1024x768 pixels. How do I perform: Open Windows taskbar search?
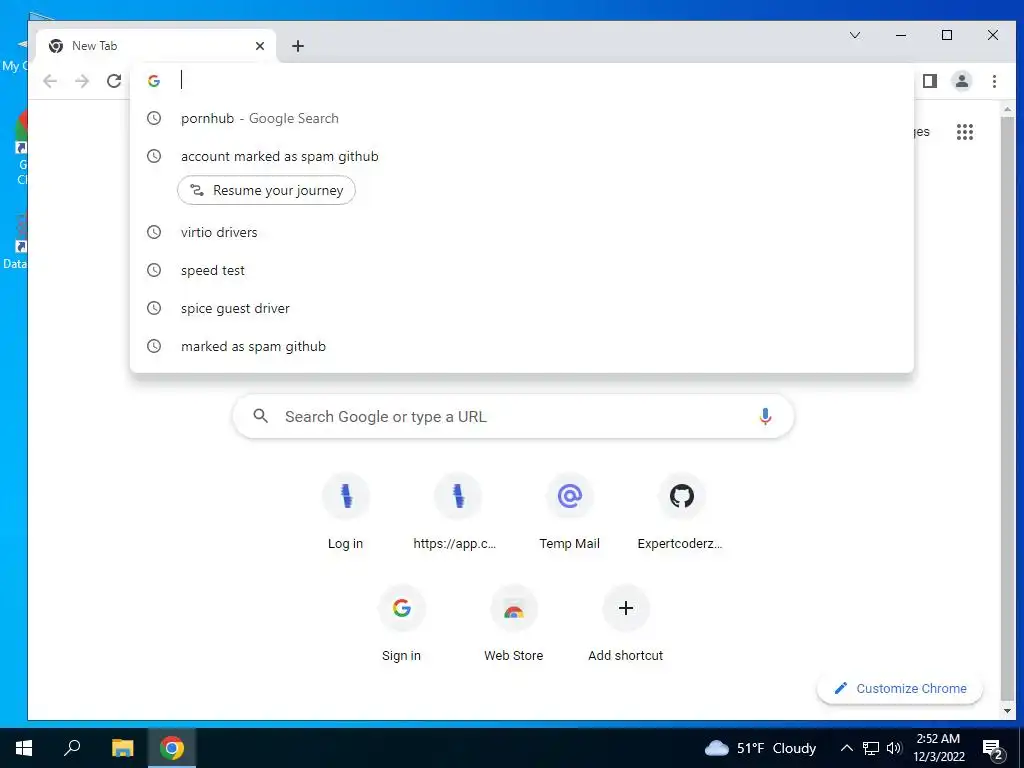pyautogui.click(x=72, y=748)
